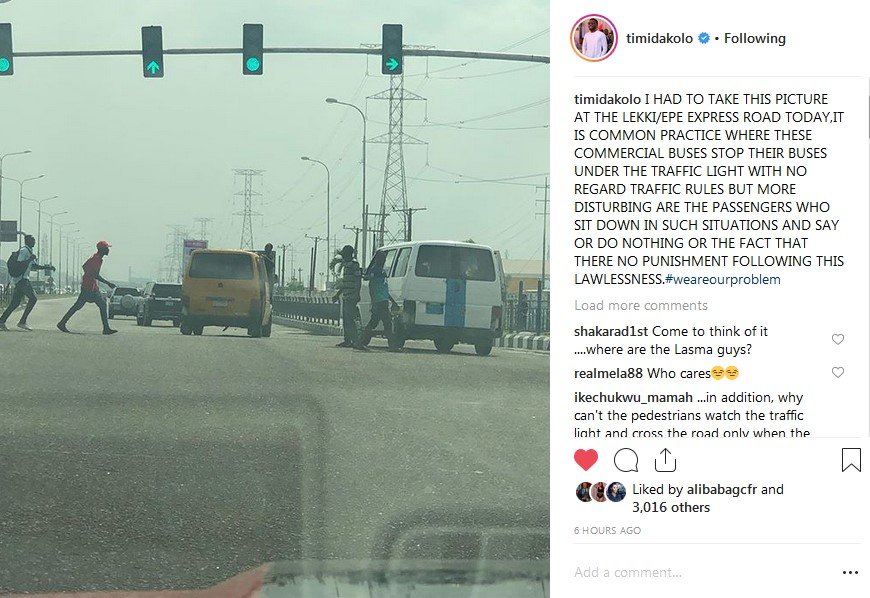The width and height of the screenshot is (870, 598).
Task: Like realmela88's comment with the heart
Action: click(x=838, y=372)
